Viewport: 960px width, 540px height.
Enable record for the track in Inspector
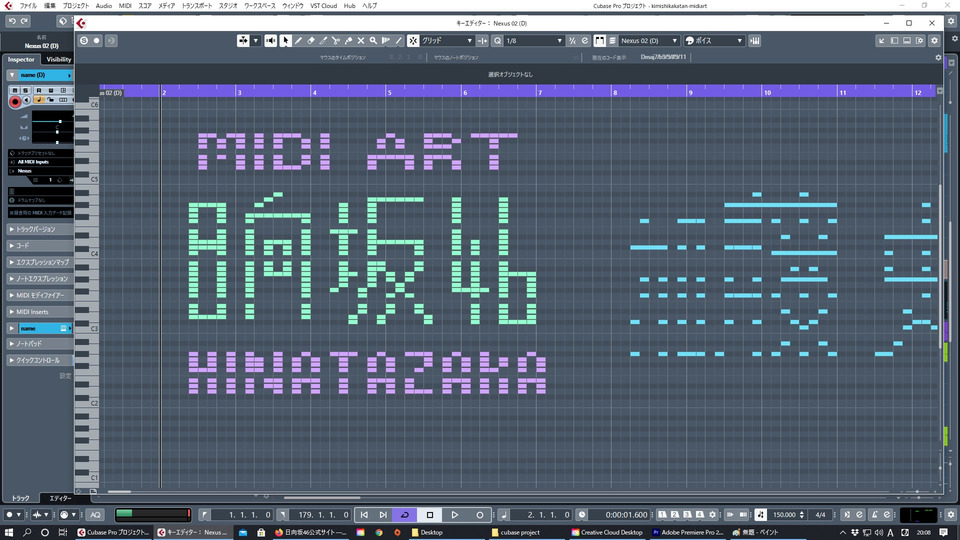[x=15, y=102]
